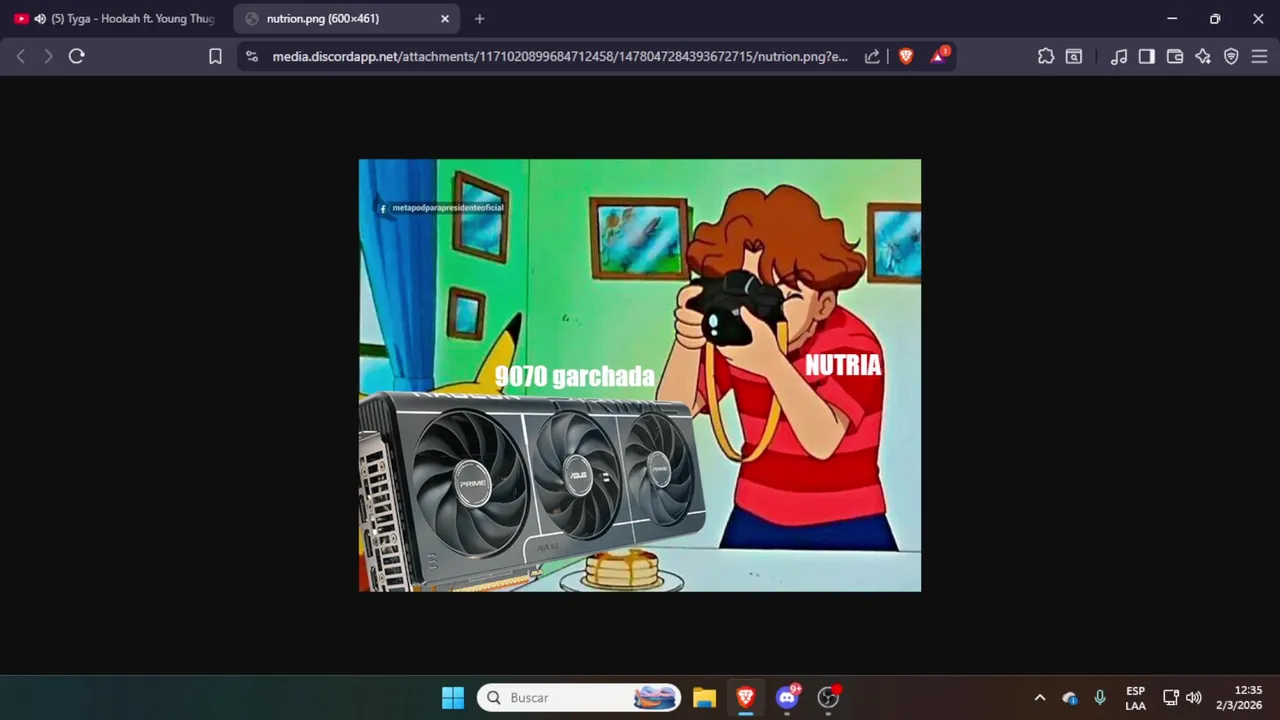Open Leo AI sparkle icon
1280x720 pixels.
pyautogui.click(x=1203, y=57)
